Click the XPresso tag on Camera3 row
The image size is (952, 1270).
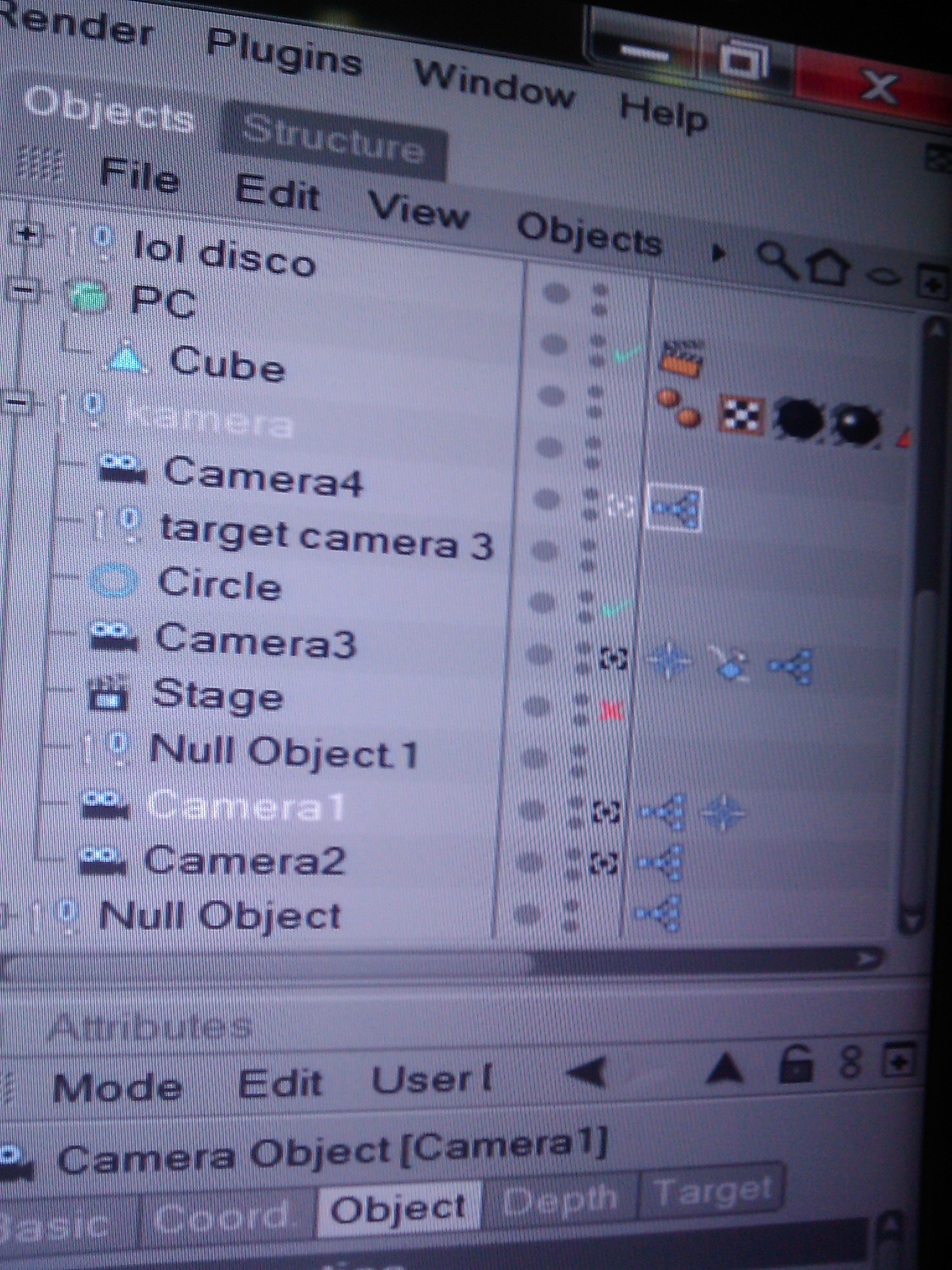click(791, 667)
